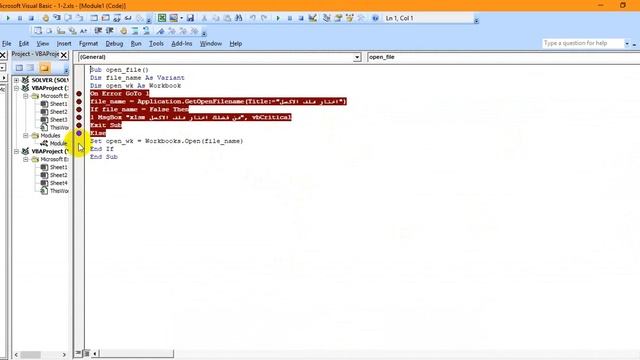The image size is (640, 360).
Task: Open the Watch Window icon
Action: (x=117, y=18)
